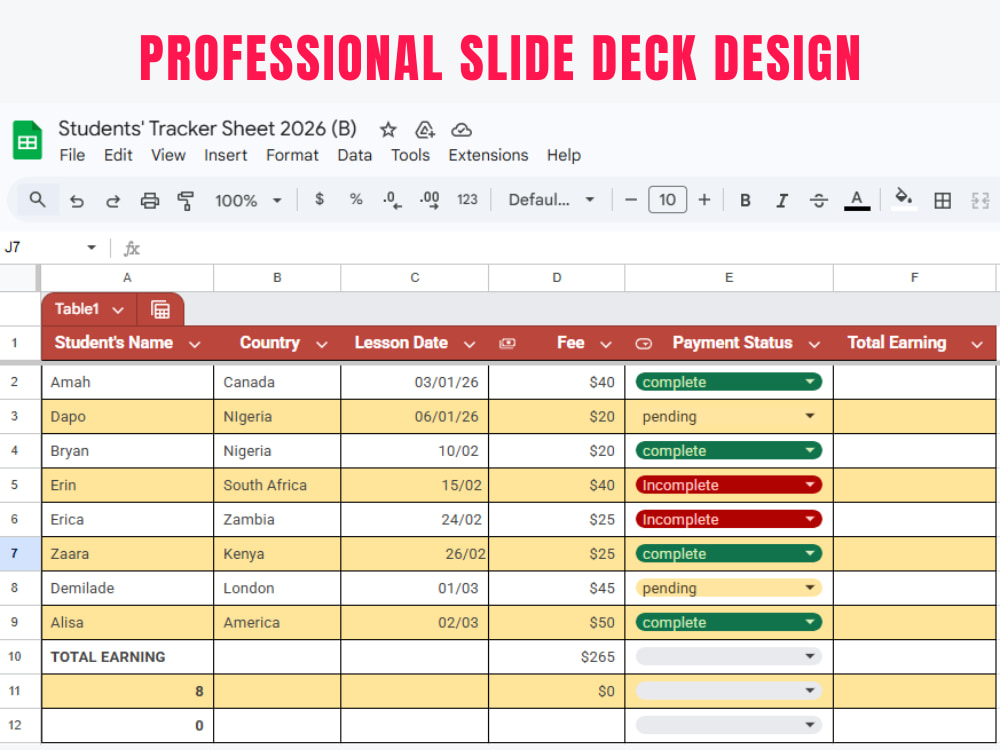Check the cloud save status icon
This screenshot has height=750, width=1000.
click(x=461, y=130)
